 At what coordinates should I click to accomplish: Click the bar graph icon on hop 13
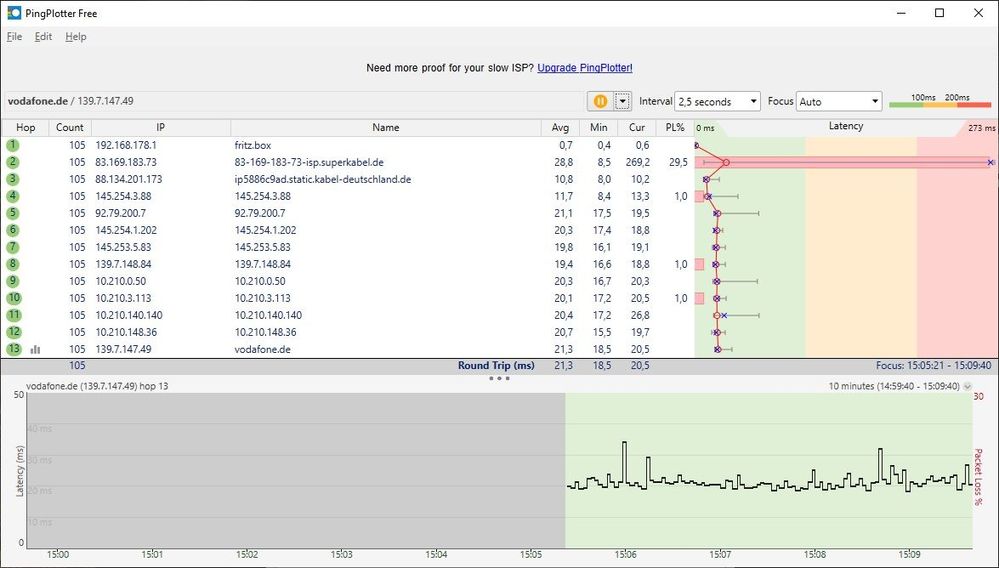click(35, 350)
